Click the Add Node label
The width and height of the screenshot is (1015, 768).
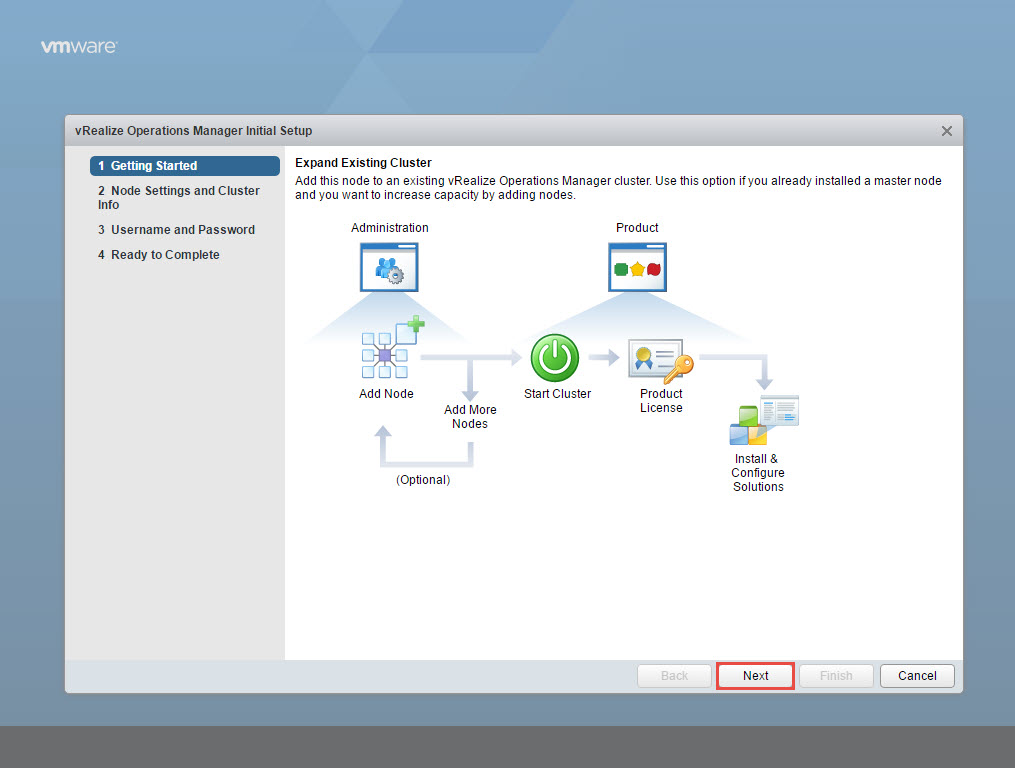tap(386, 394)
